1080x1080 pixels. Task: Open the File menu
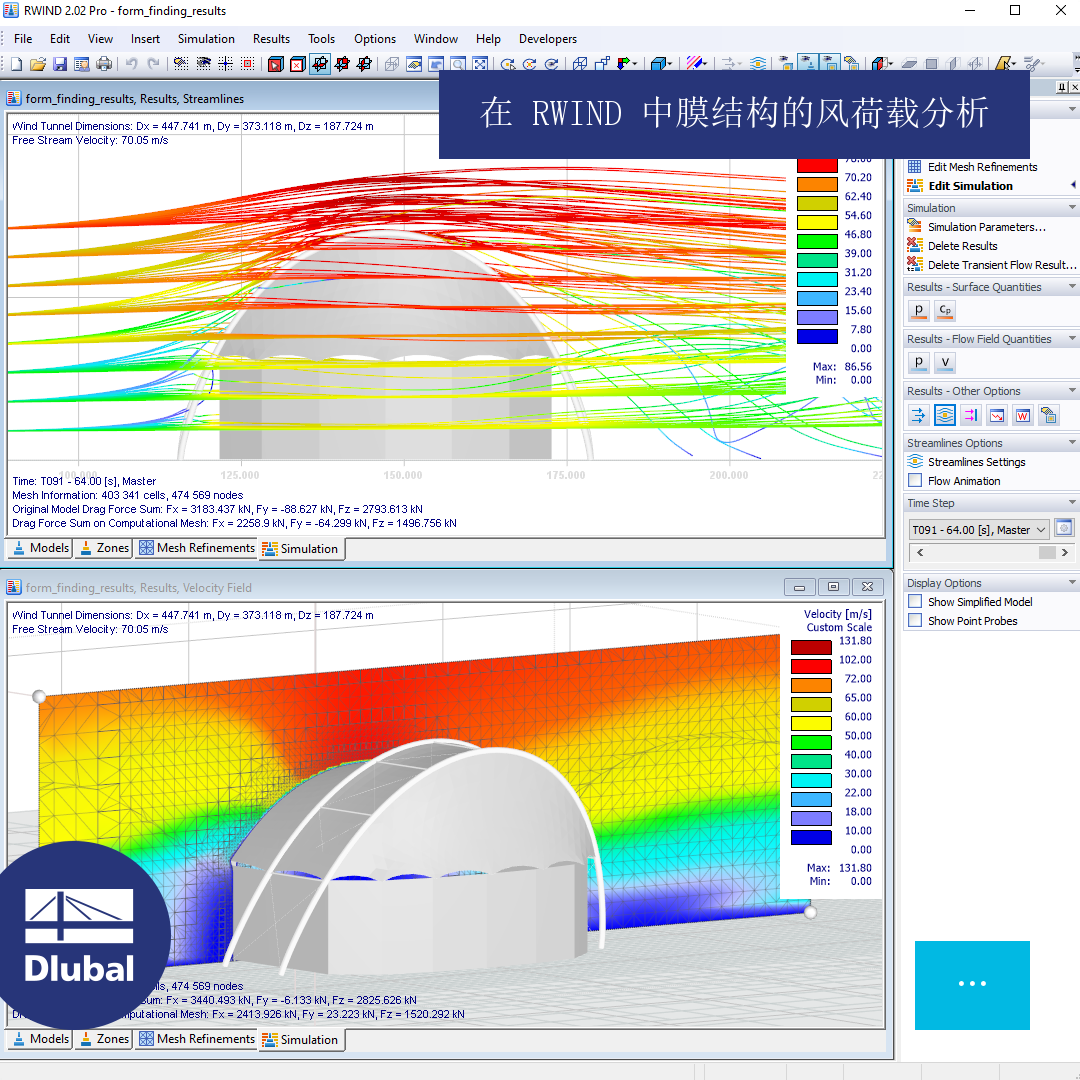23,39
